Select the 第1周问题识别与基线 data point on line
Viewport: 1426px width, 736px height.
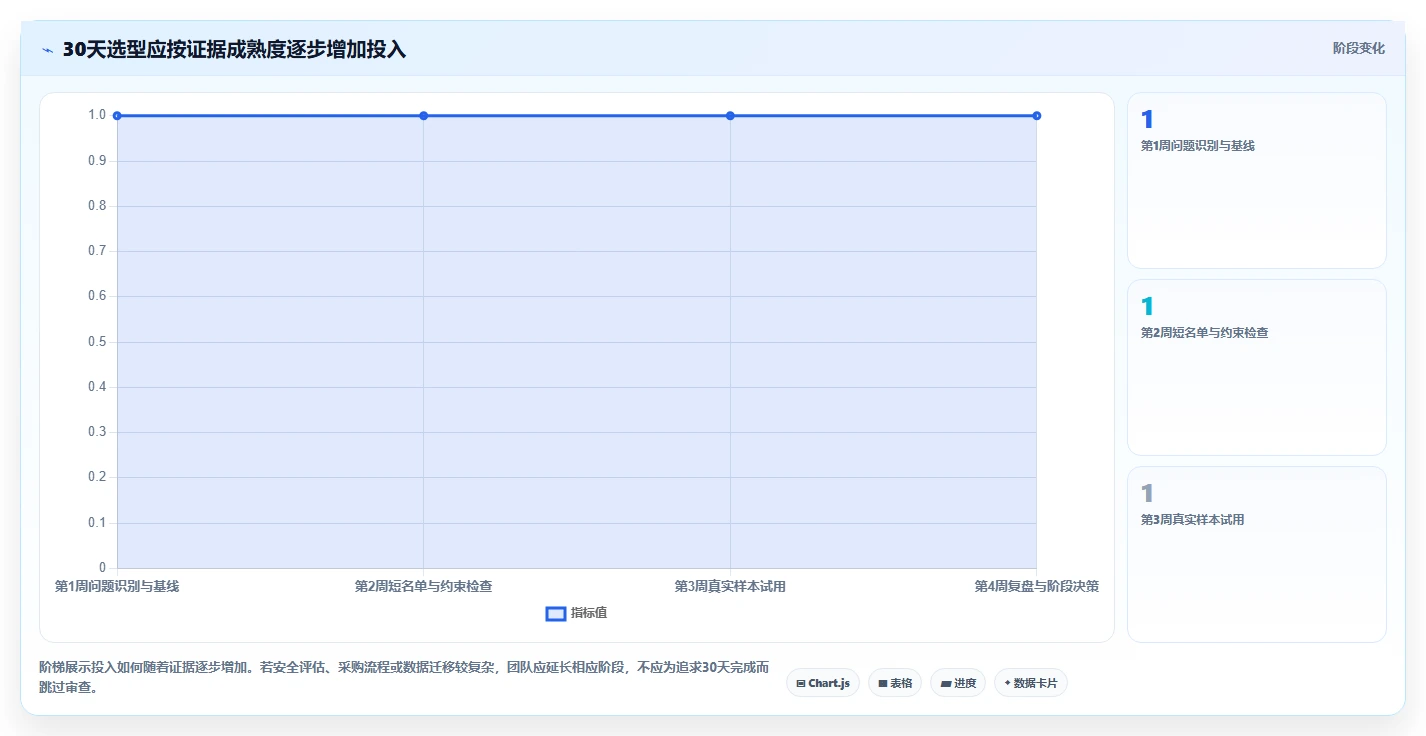click(x=117, y=116)
